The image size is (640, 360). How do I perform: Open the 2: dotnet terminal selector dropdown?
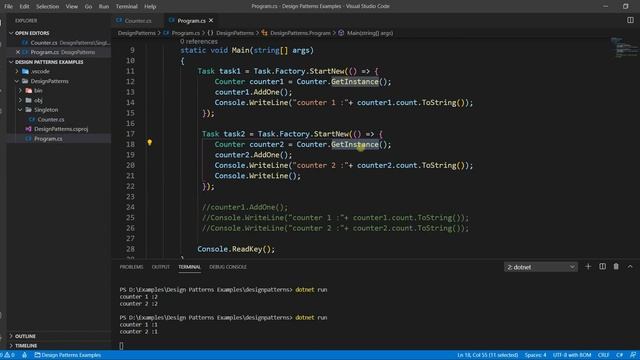click(x=540, y=267)
